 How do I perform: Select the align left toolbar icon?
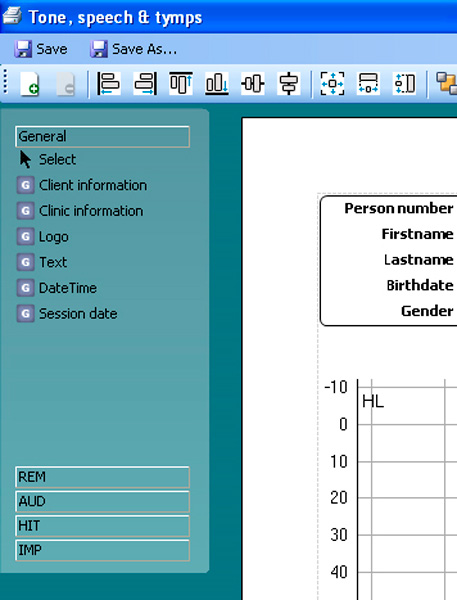tap(109, 83)
